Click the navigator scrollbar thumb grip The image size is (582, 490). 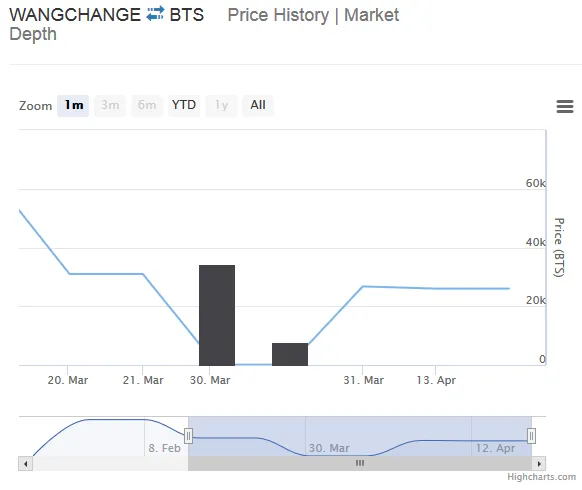tap(360, 463)
